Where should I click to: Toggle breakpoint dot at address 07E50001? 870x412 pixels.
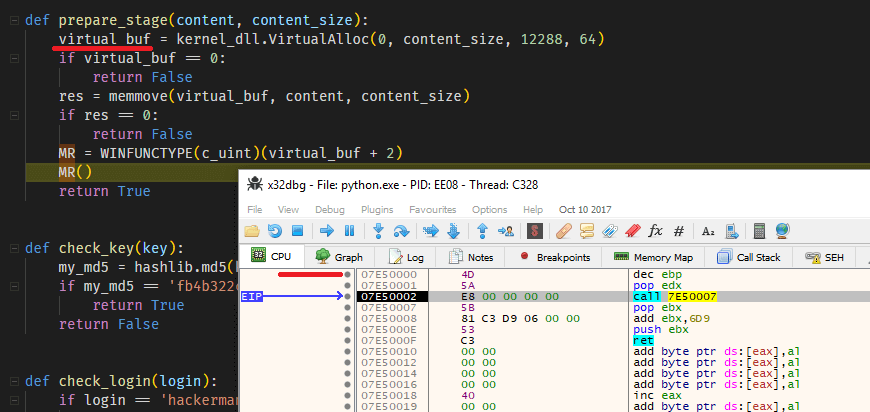(x=347, y=286)
